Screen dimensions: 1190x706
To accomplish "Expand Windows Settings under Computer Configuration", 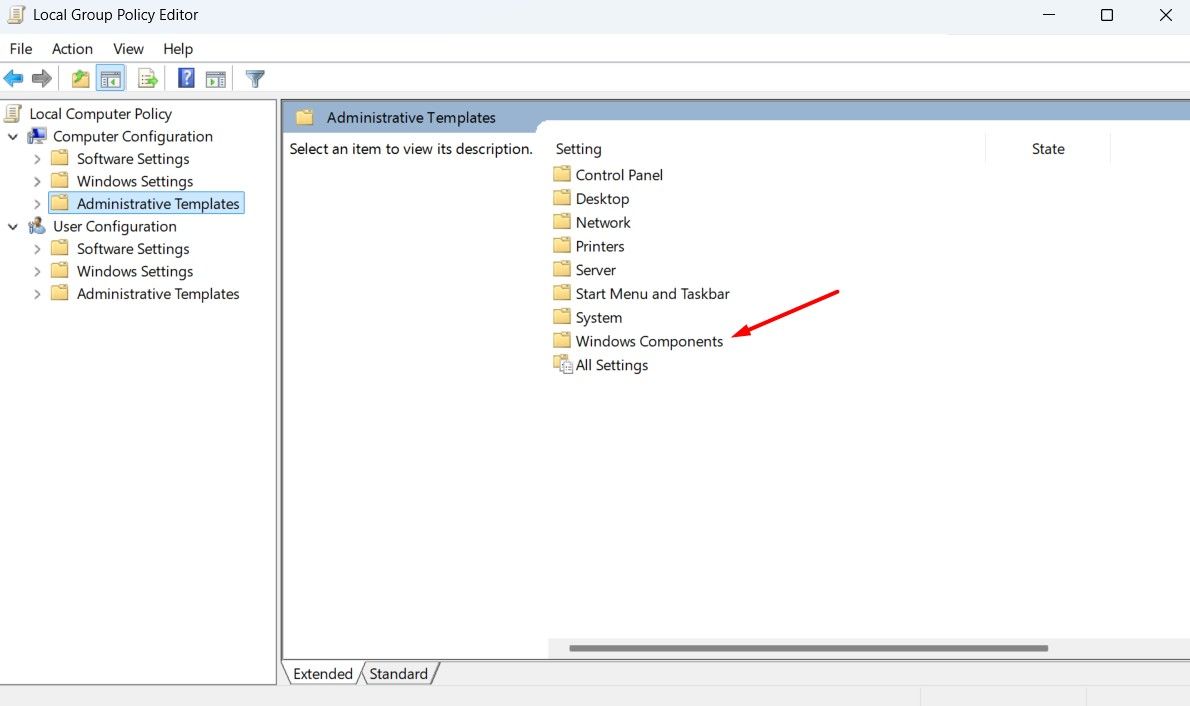I will point(37,181).
